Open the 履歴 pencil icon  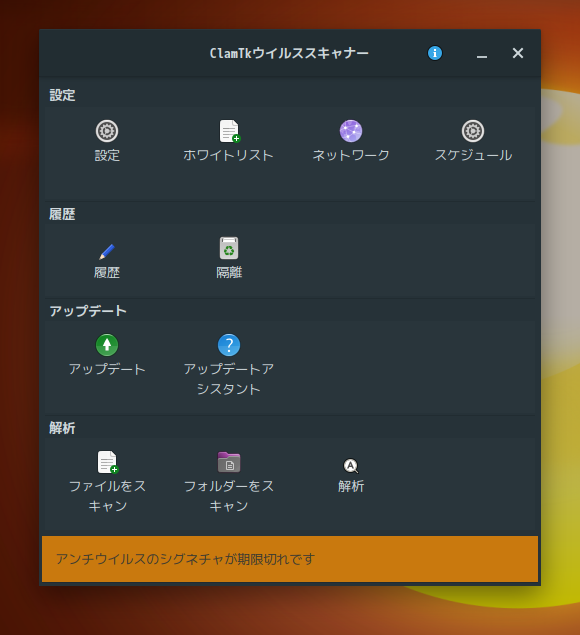click(x=107, y=251)
